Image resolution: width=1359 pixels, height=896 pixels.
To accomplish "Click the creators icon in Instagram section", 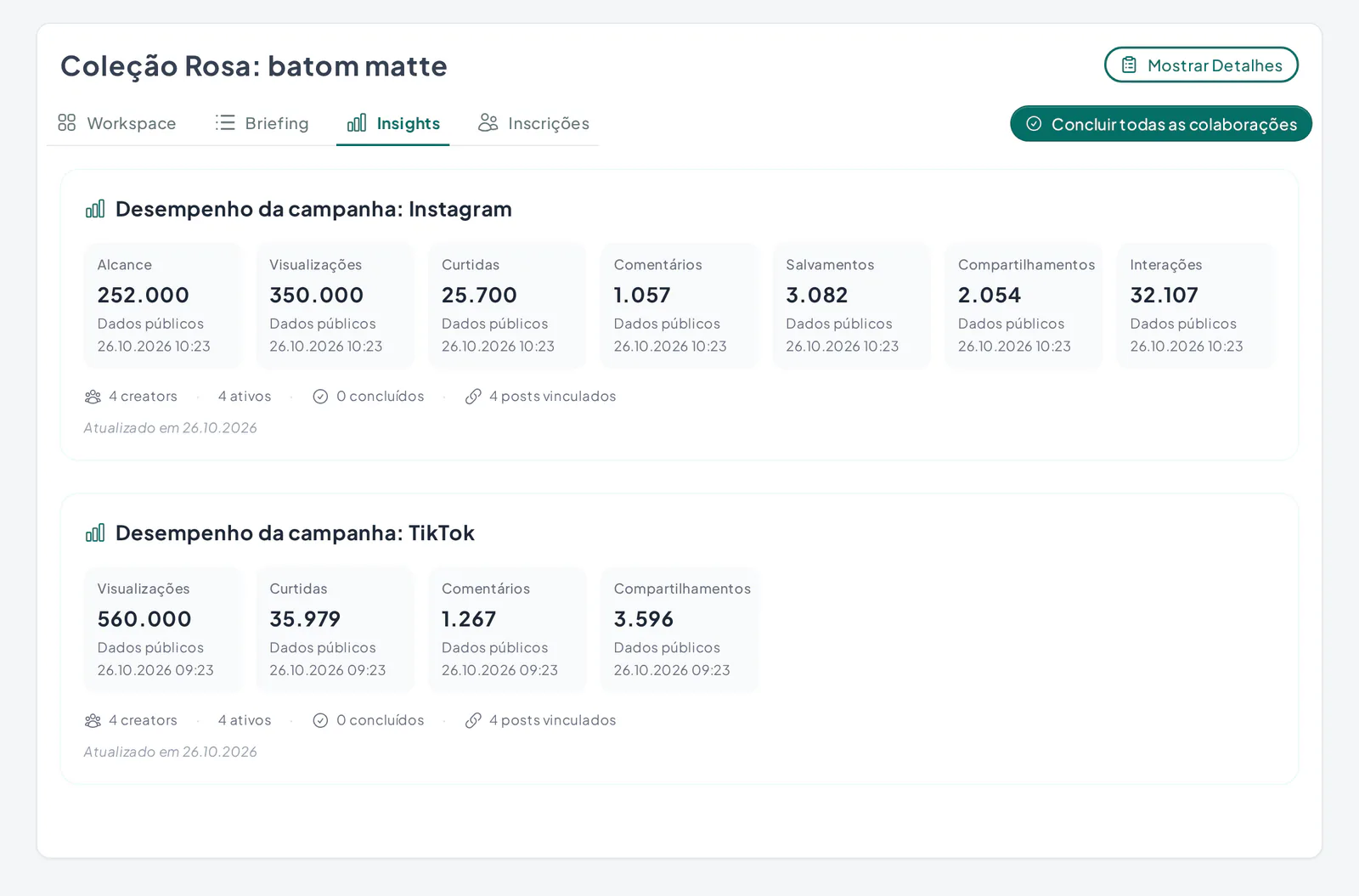I will coord(93,397).
